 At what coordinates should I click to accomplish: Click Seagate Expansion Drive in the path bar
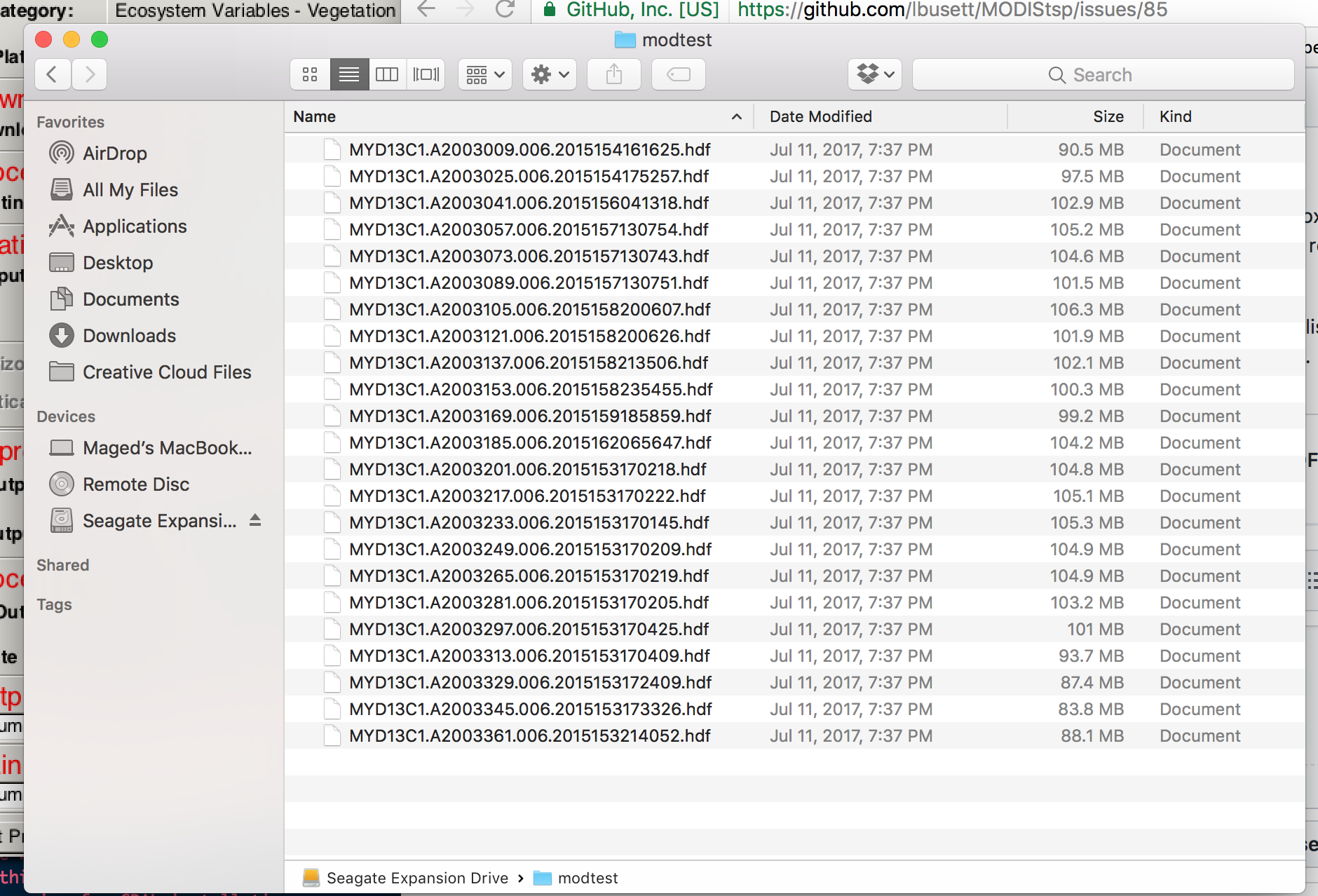click(417, 877)
